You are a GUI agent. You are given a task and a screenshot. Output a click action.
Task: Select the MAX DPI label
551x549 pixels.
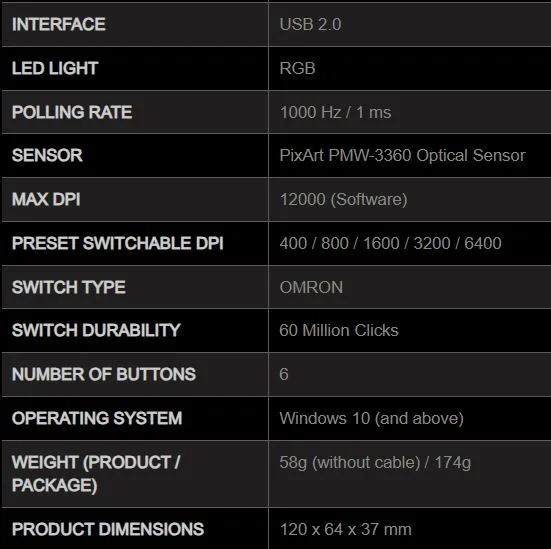click(x=46, y=199)
